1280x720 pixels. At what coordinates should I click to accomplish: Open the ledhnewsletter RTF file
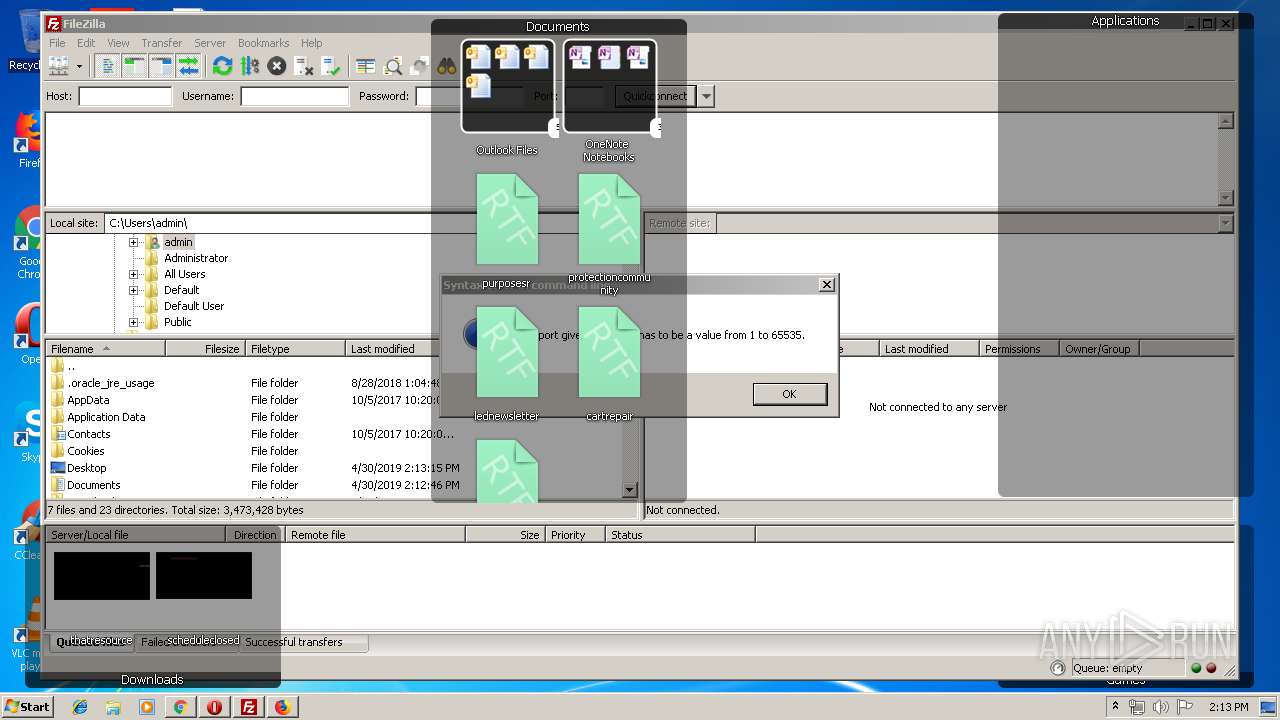(x=507, y=364)
